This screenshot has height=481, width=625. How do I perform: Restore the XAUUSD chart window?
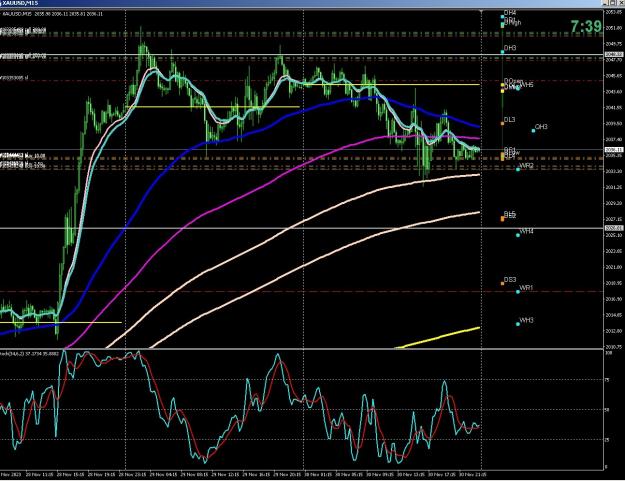[x=613, y=3]
